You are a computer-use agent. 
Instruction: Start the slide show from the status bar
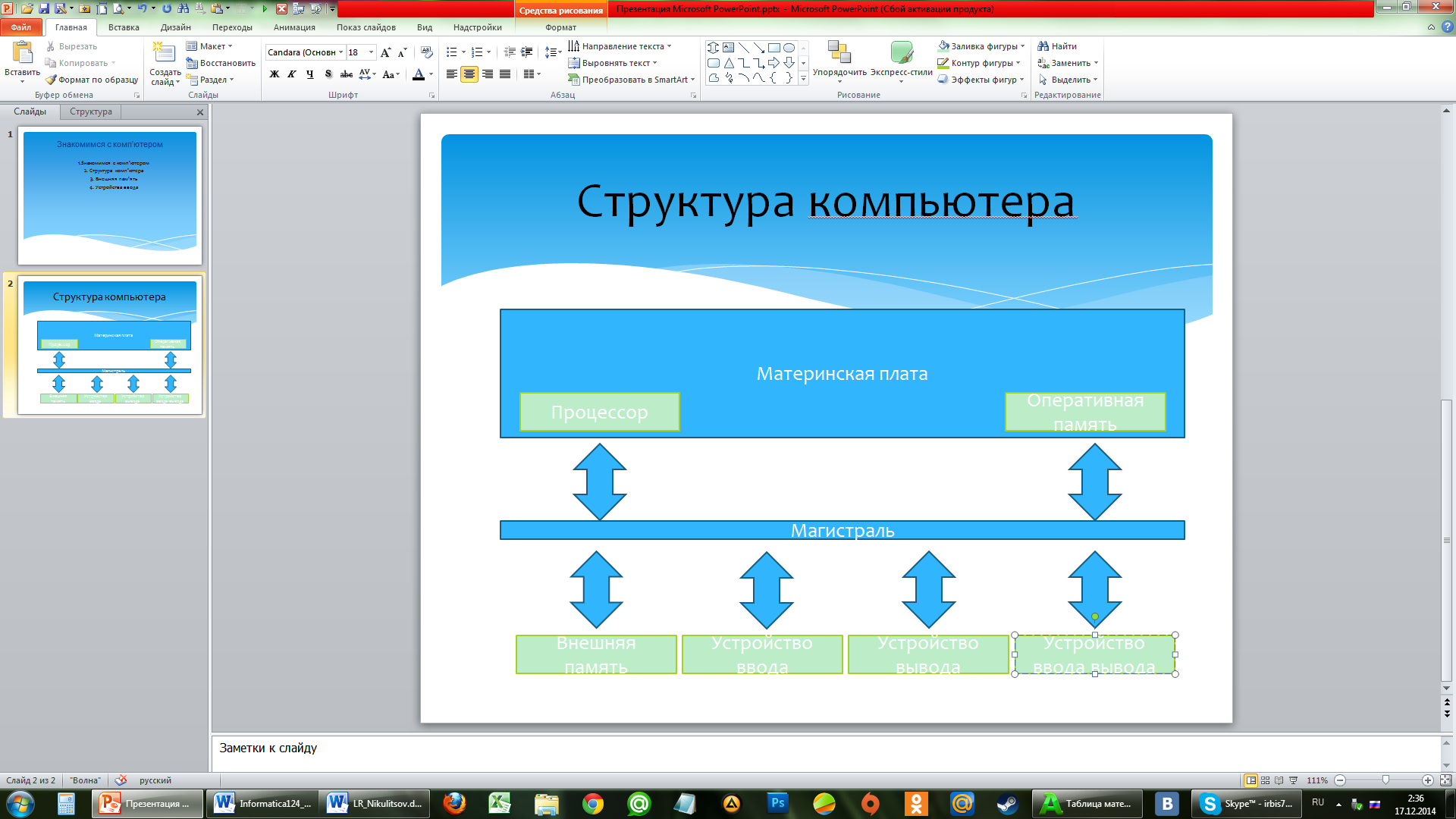click(x=1294, y=780)
